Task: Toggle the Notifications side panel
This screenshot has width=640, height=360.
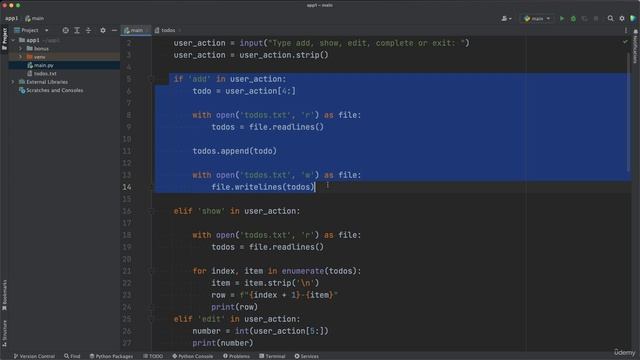Action: tap(636, 47)
